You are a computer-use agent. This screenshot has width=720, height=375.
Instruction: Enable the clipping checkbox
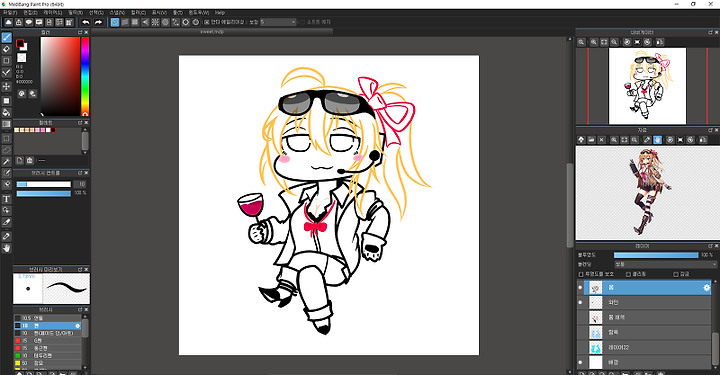point(628,274)
